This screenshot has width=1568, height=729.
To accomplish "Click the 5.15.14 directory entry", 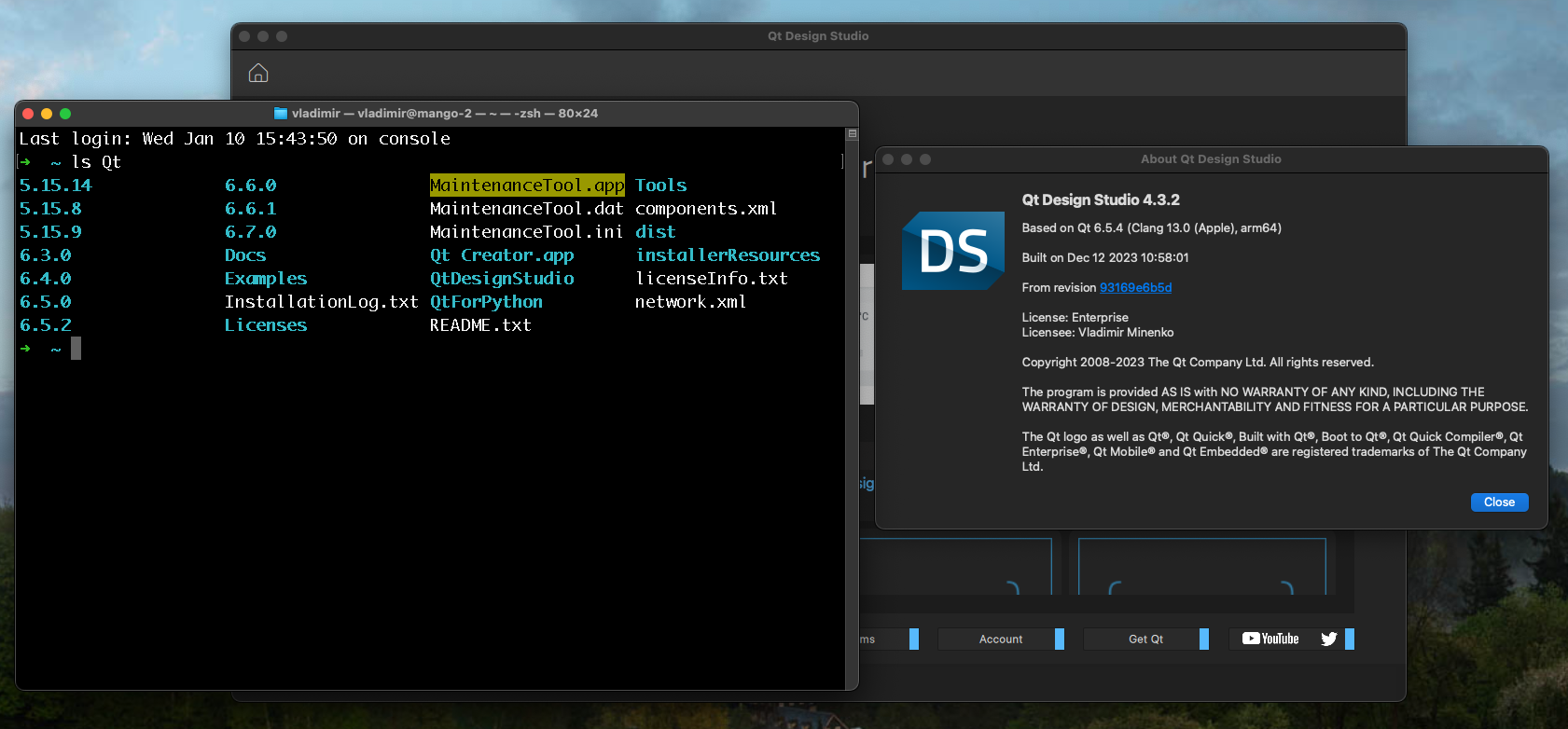I will (x=56, y=186).
